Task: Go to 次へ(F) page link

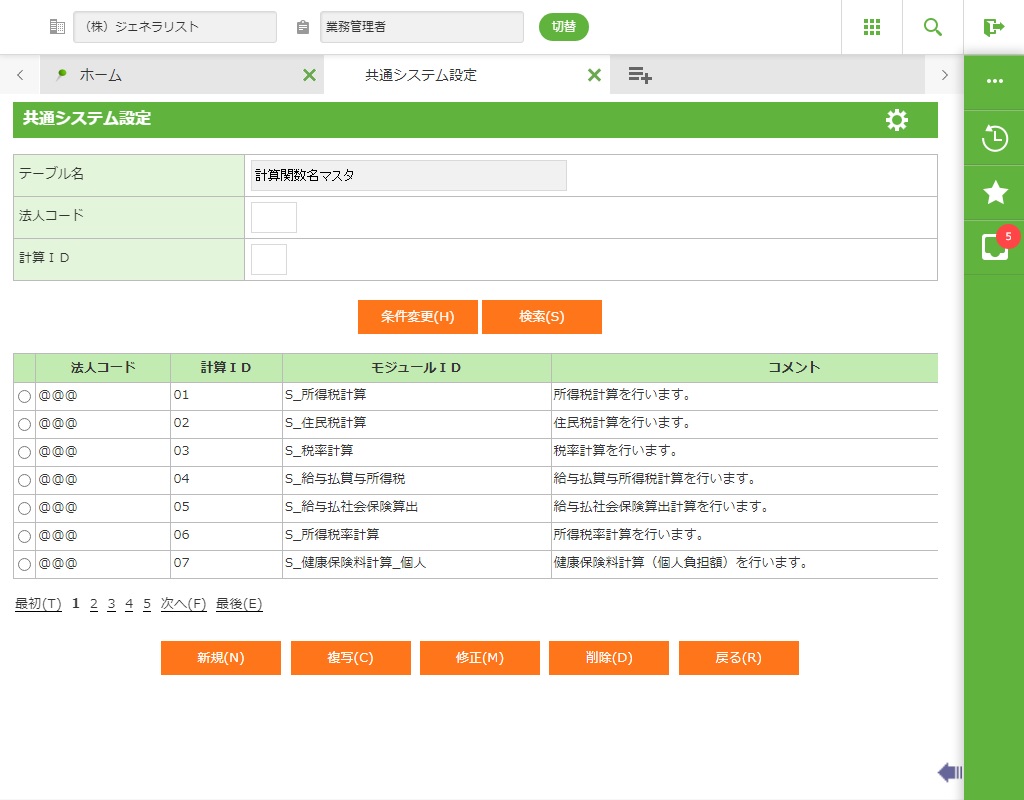Action: [x=183, y=604]
